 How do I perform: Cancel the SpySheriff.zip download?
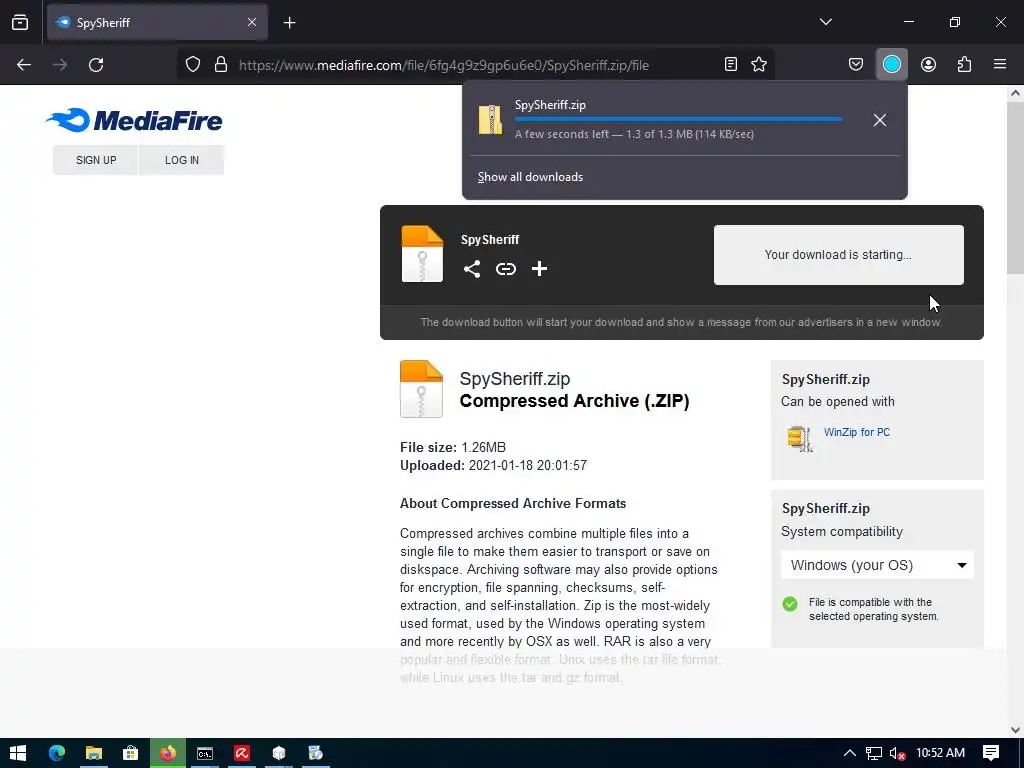(880, 120)
